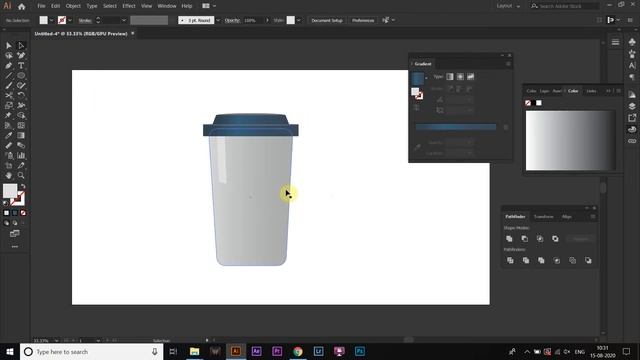The image size is (640, 360).
Task: Click the Opacity label link
Action: [x=232, y=20]
